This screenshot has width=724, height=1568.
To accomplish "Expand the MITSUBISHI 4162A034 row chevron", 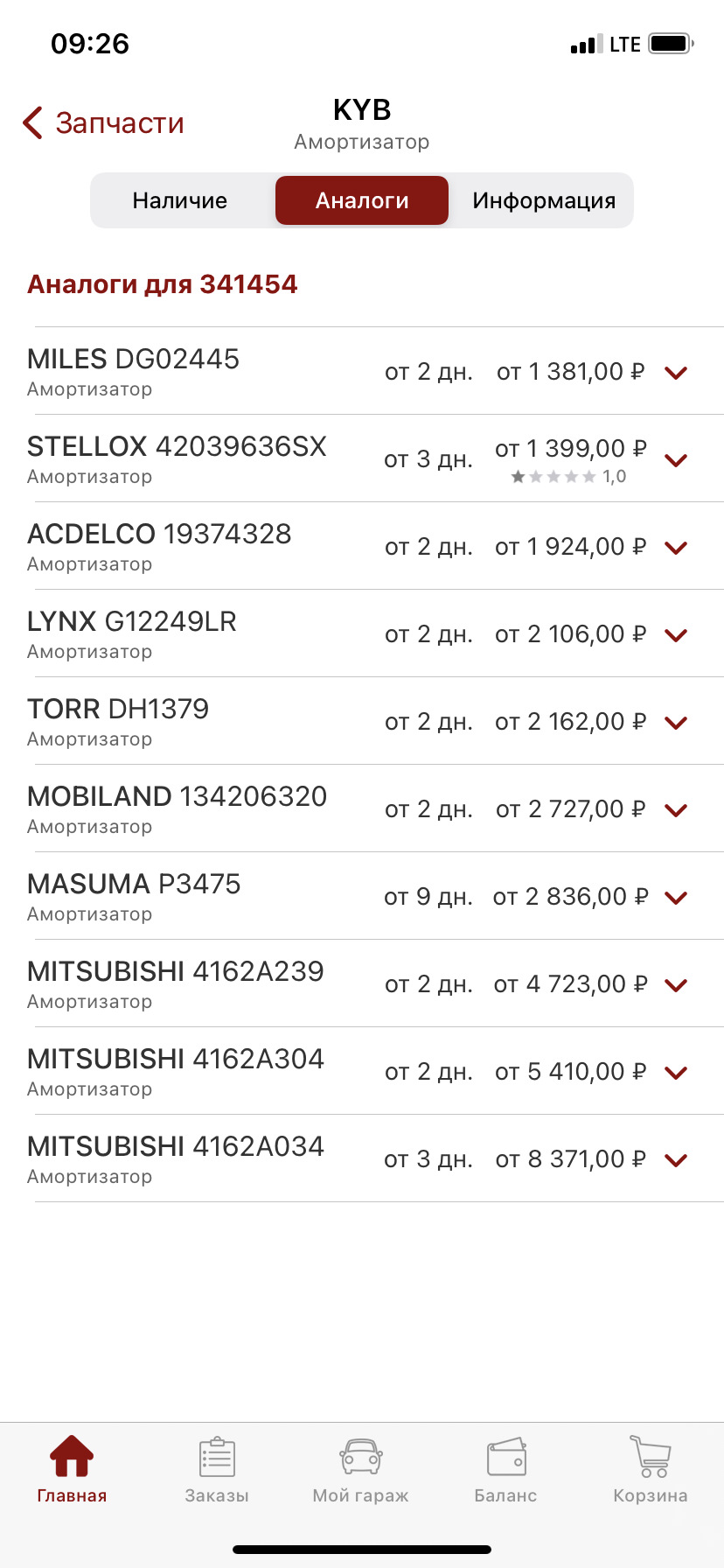I will (676, 1160).
